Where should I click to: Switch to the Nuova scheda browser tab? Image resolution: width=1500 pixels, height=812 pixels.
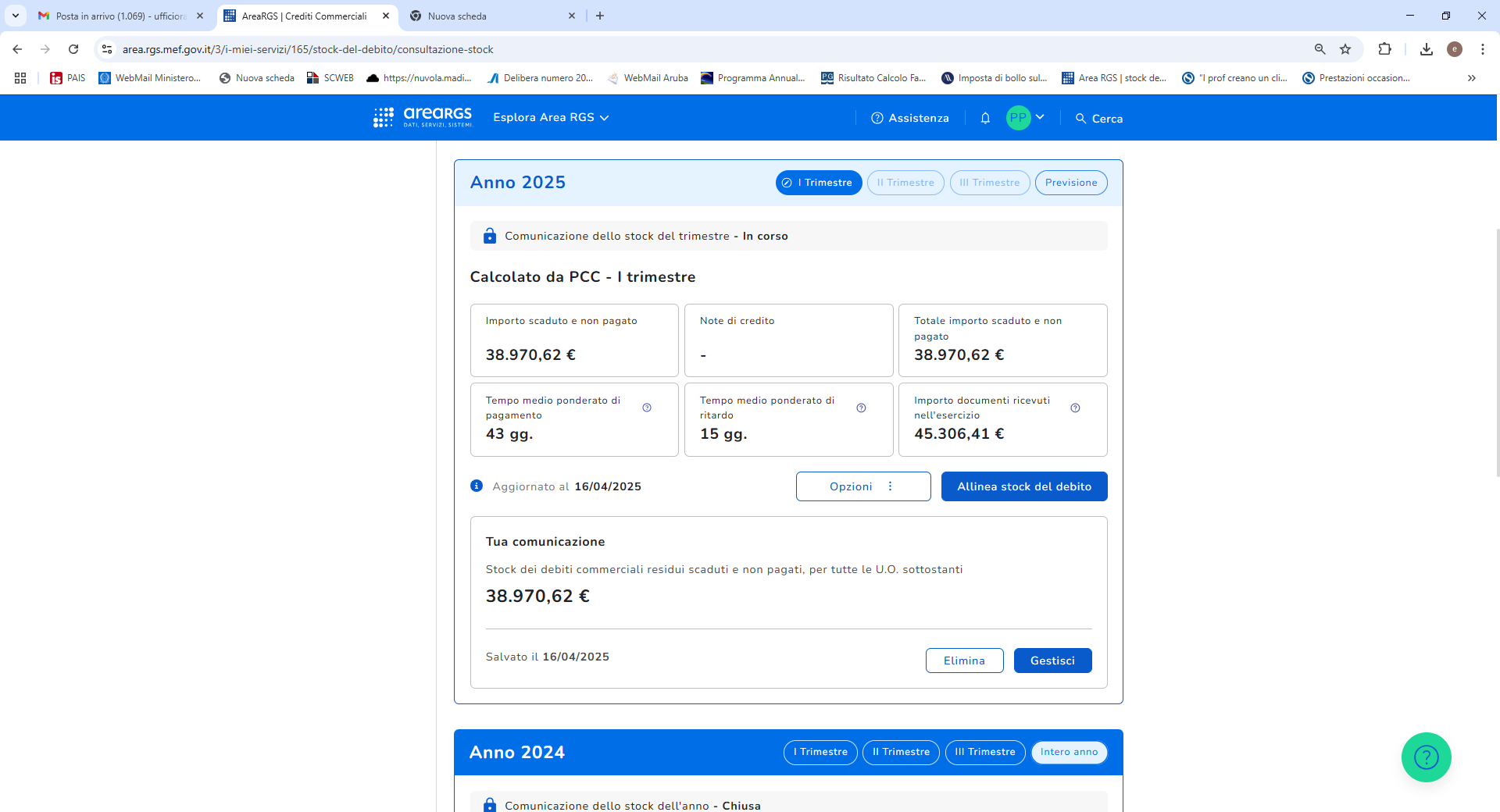(x=492, y=16)
